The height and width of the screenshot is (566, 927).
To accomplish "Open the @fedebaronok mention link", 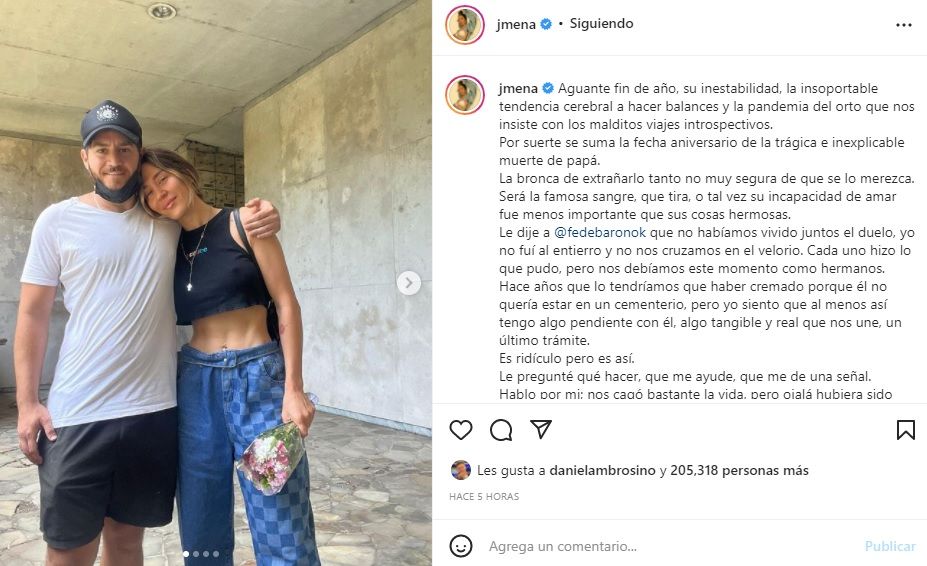I will point(600,232).
